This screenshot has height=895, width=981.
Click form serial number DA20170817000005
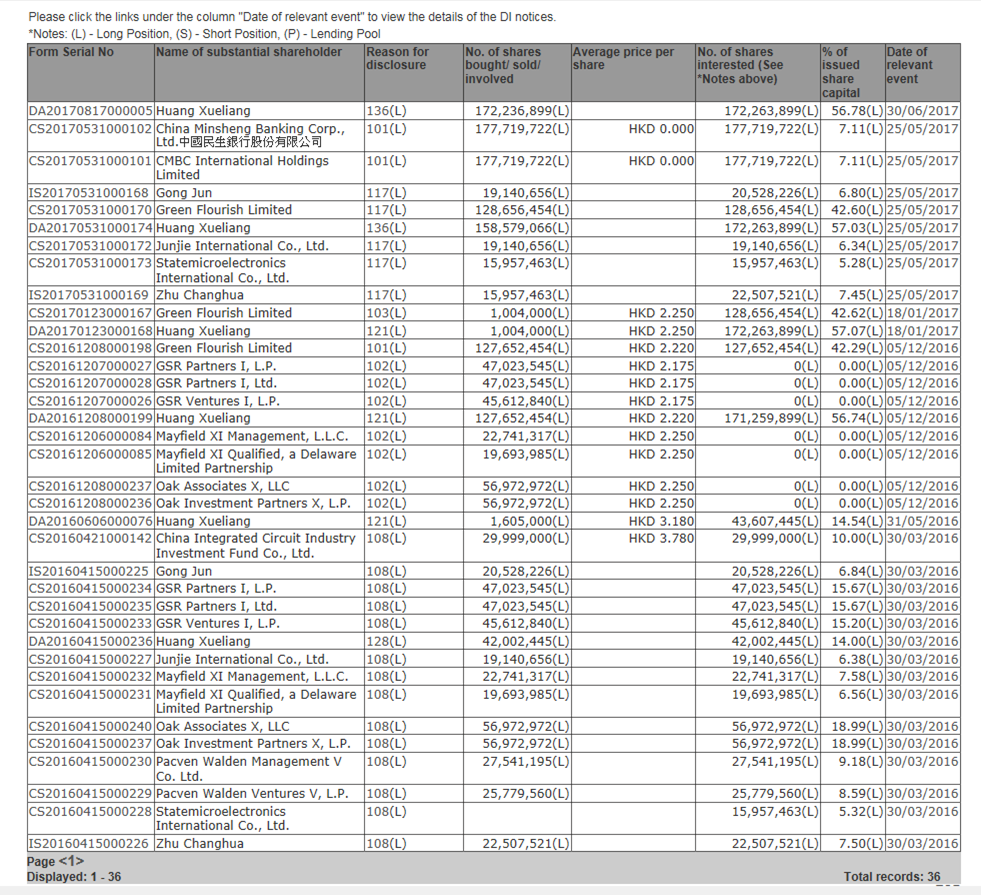[x=90, y=111]
